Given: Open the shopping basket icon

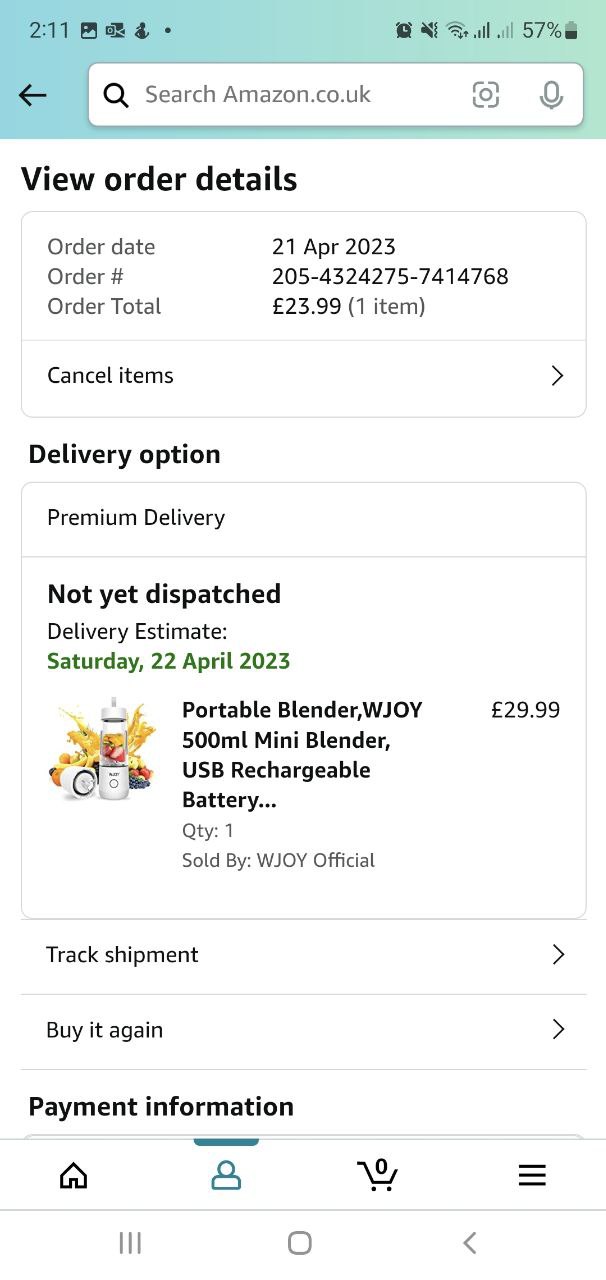Looking at the screenshot, I should point(378,1175).
